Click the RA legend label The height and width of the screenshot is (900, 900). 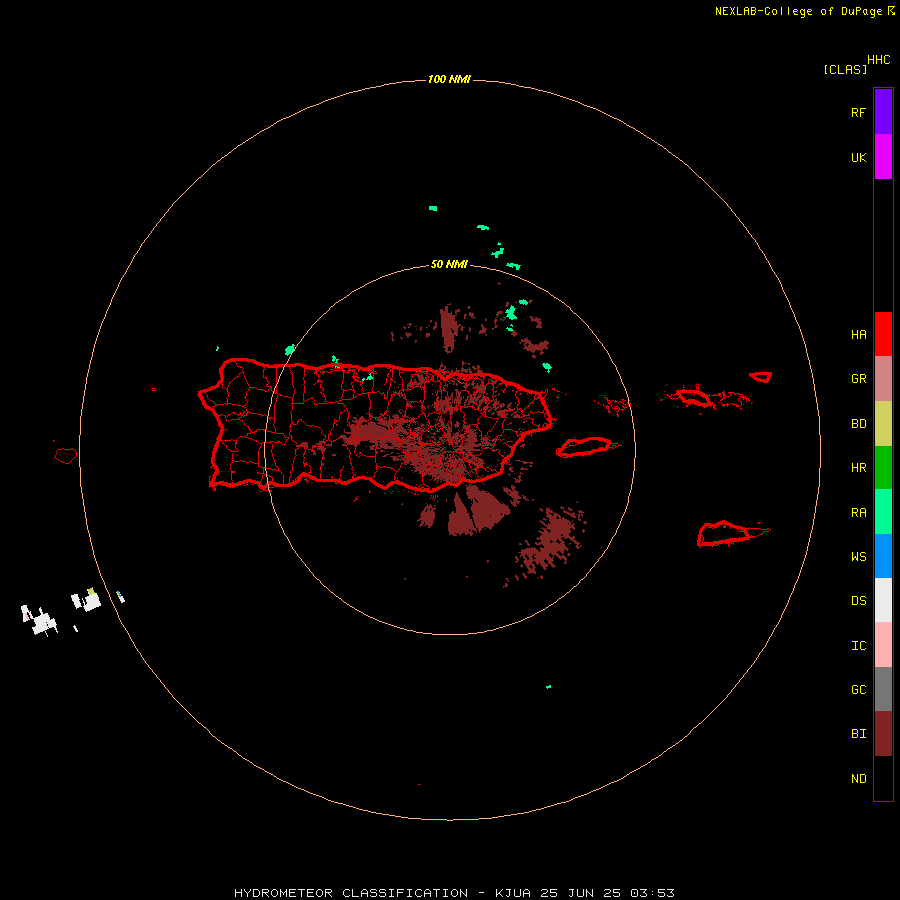coord(858,513)
